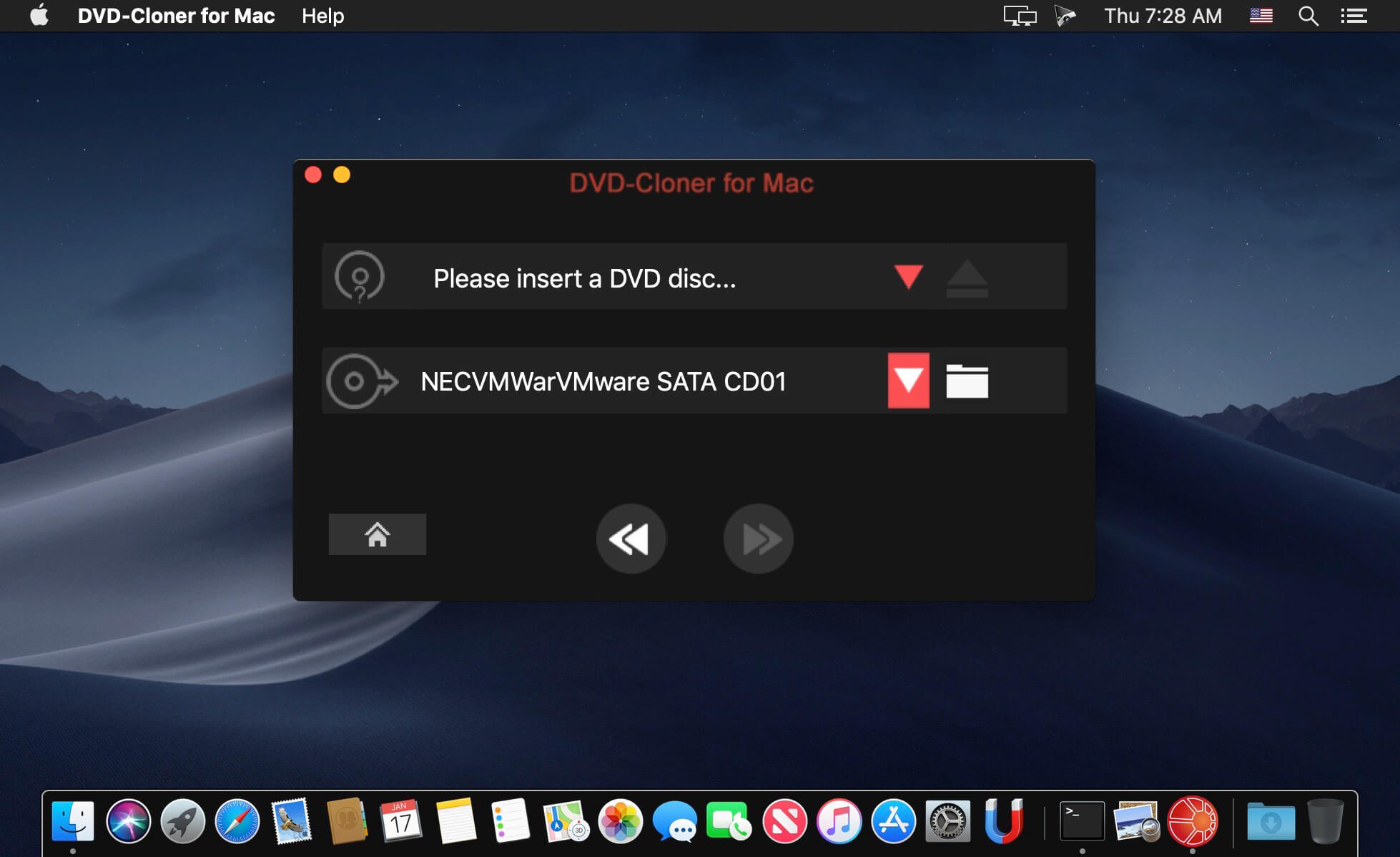Click the "Please insert a DVD disc" field
The image size is (1400, 857).
584,278
